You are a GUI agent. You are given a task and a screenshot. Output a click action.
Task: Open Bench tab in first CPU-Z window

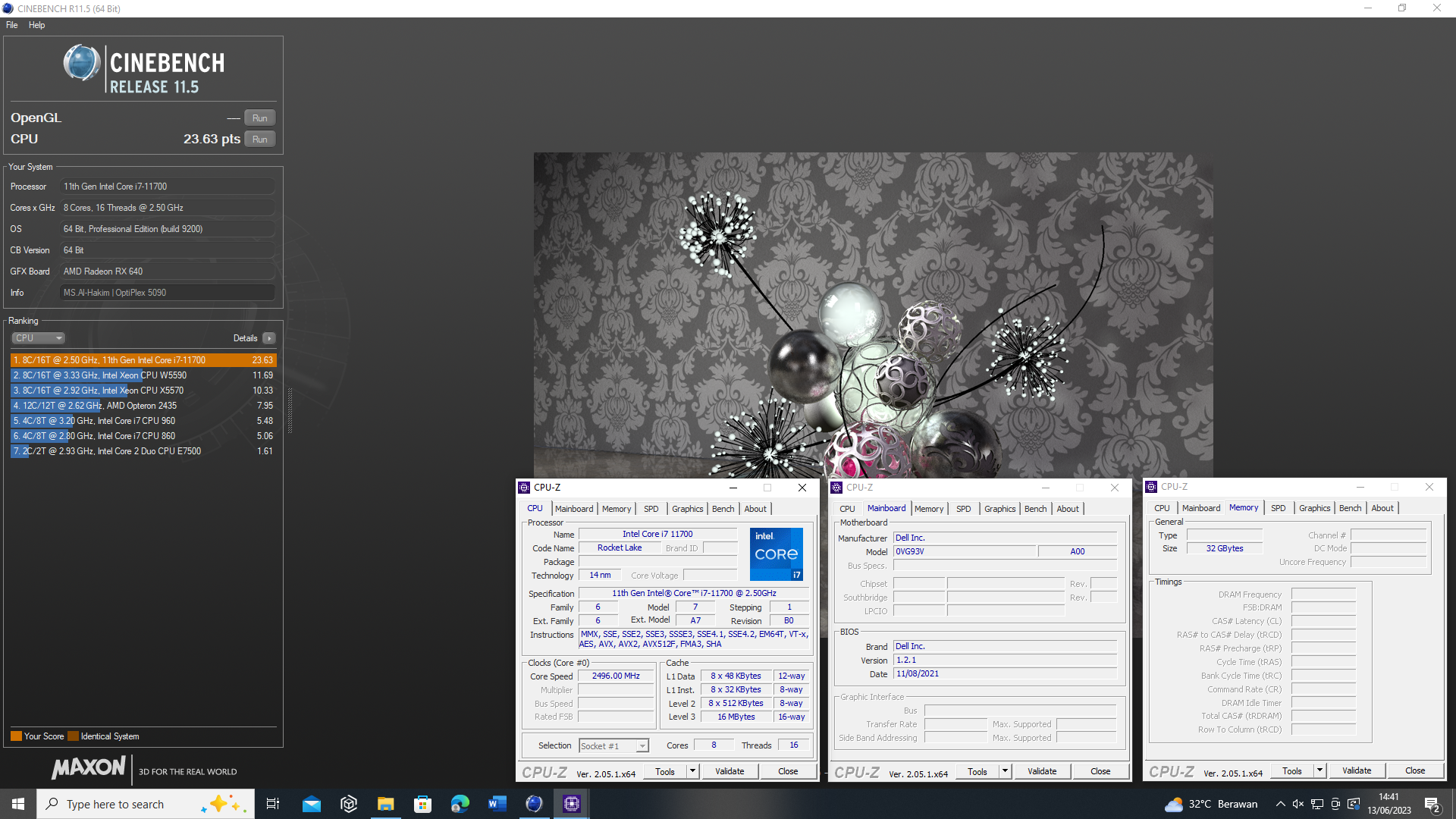[723, 509]
